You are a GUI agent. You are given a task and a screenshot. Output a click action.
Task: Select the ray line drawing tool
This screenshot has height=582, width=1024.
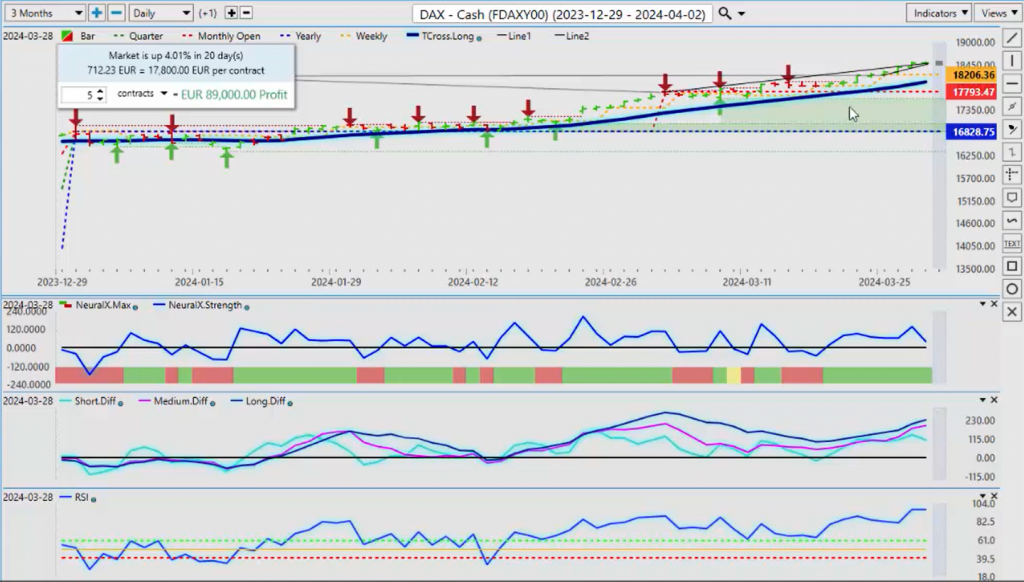tap(1012, 106)
